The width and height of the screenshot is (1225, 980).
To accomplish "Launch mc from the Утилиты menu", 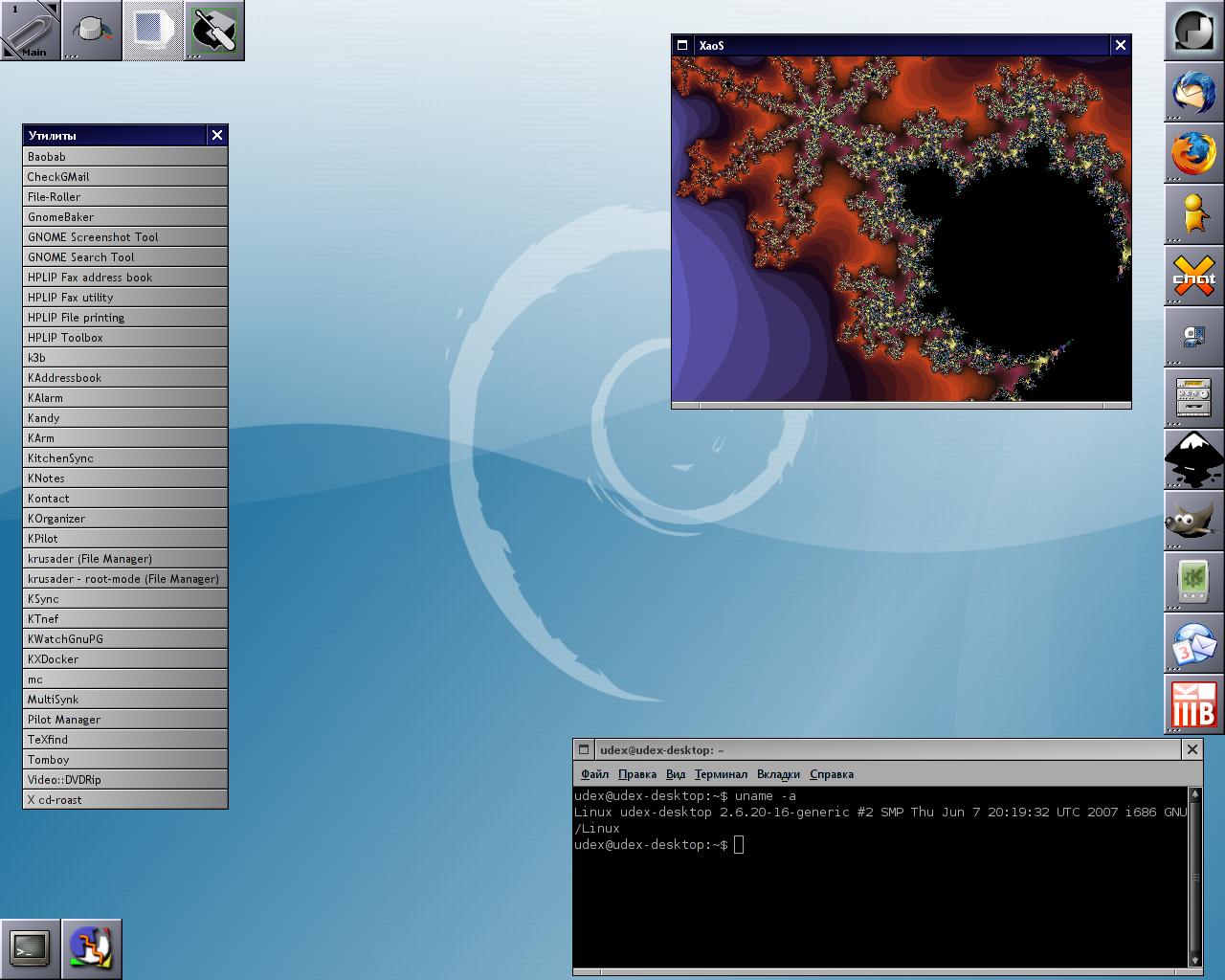I will click(125, 679).
